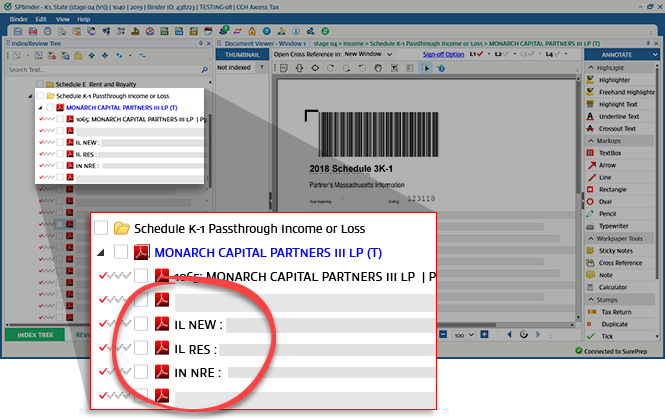Open the Edit menu
The height and width of the screenshot is (419, 665).
(41, 19)
